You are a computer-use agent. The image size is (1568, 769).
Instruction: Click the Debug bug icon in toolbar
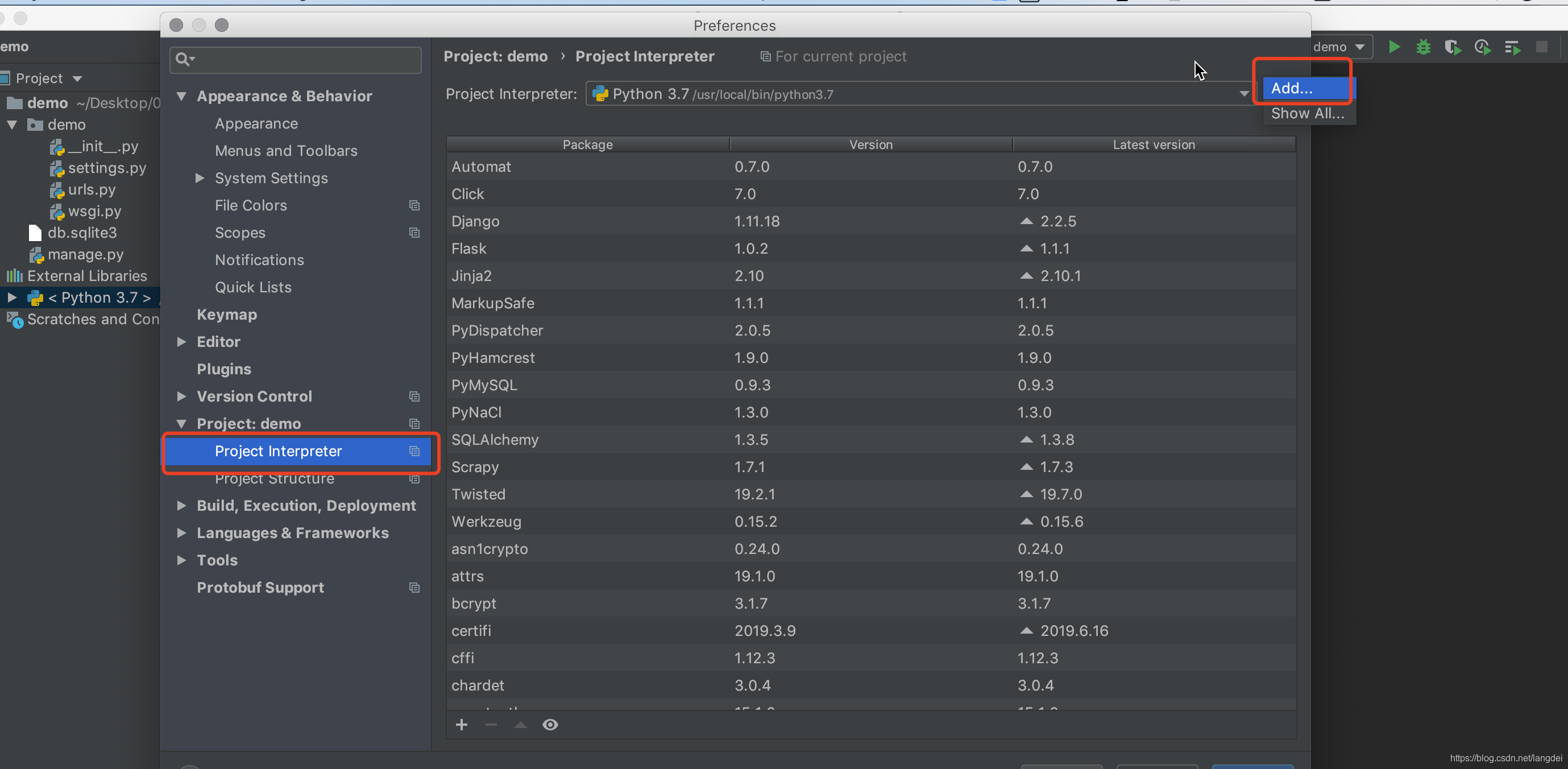1423,47
